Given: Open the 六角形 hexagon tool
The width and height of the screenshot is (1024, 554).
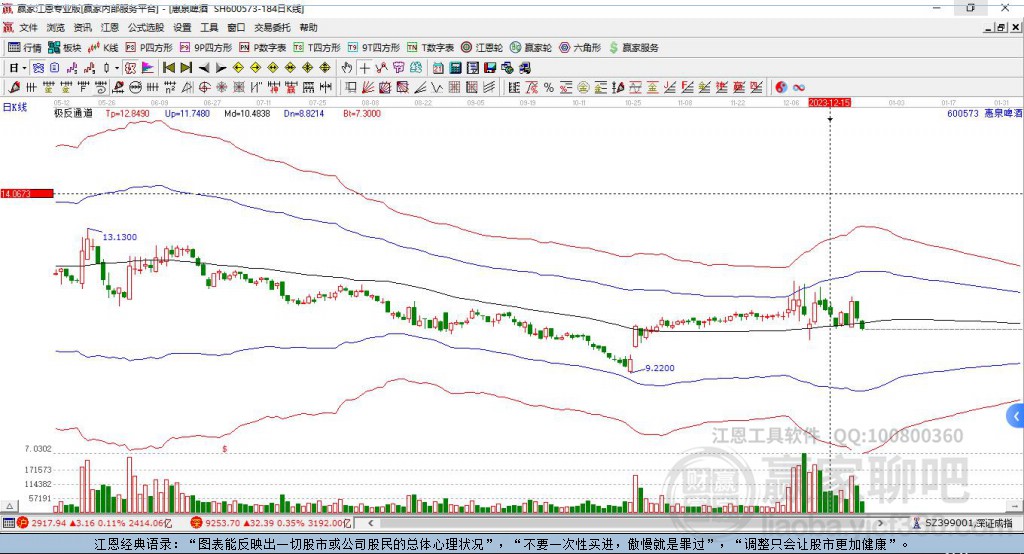Looking at the screenshot, I should point(580,48).
